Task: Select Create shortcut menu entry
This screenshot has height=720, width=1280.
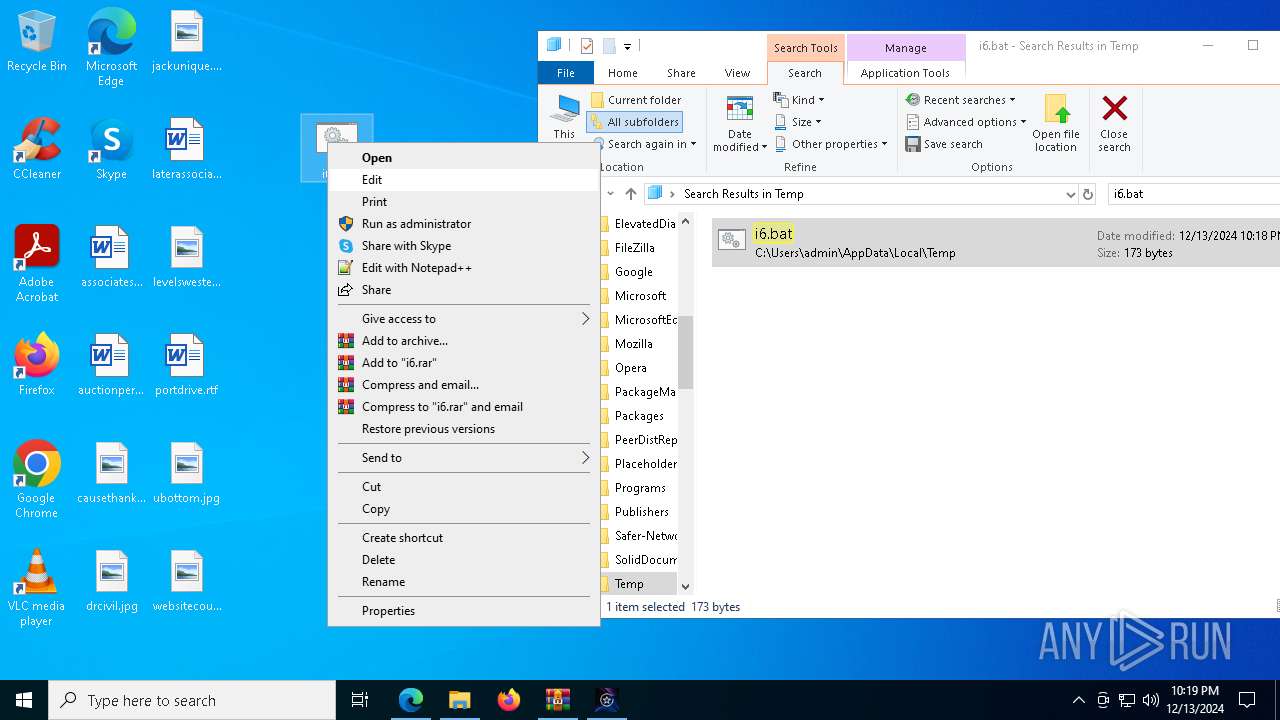Action: point(464,538)
